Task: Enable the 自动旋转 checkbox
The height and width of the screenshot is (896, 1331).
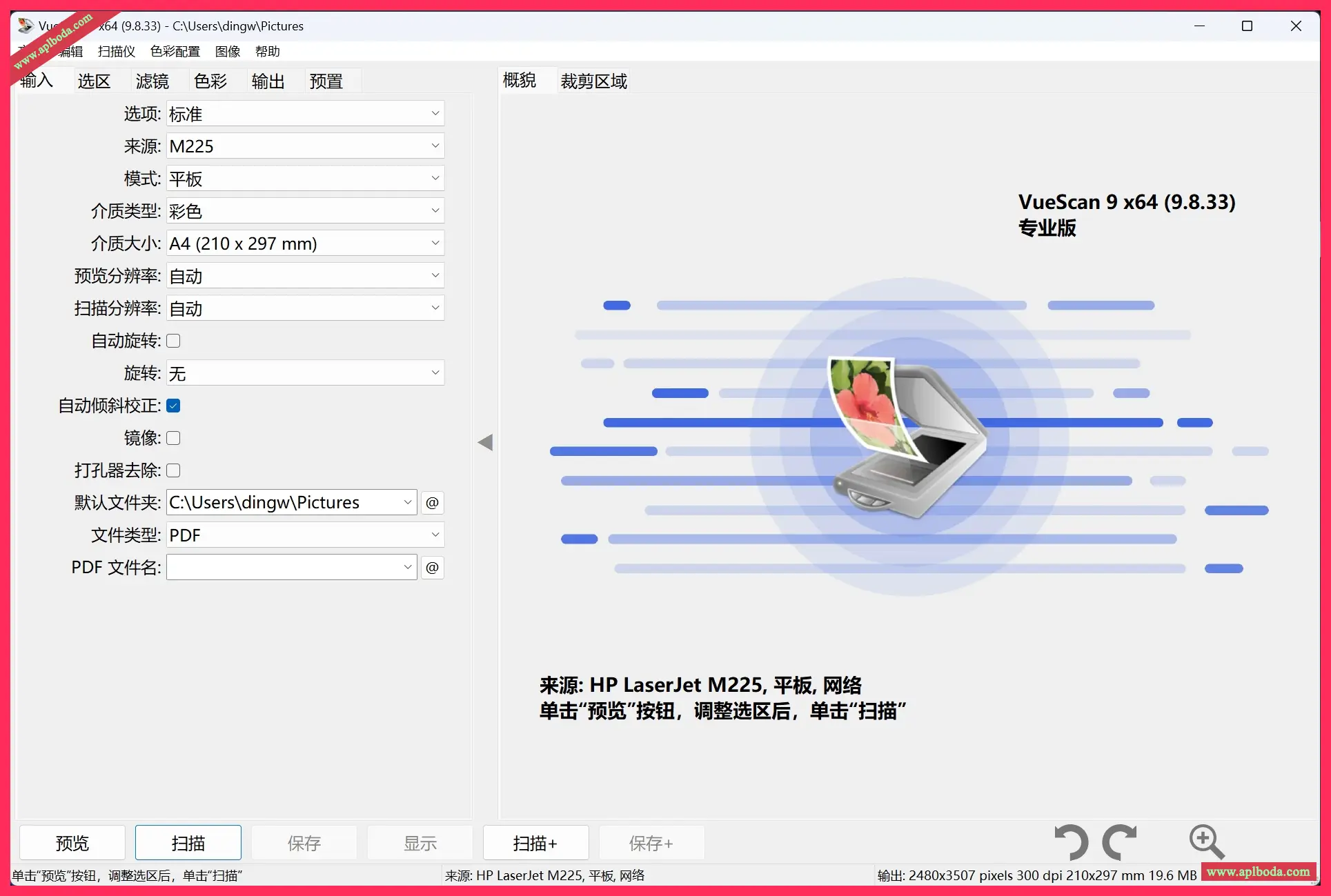Action: tap(173, 341)
